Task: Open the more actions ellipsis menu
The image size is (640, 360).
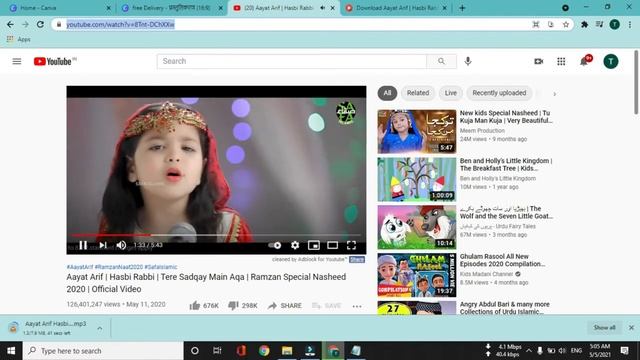Action: tap(357, 306)
